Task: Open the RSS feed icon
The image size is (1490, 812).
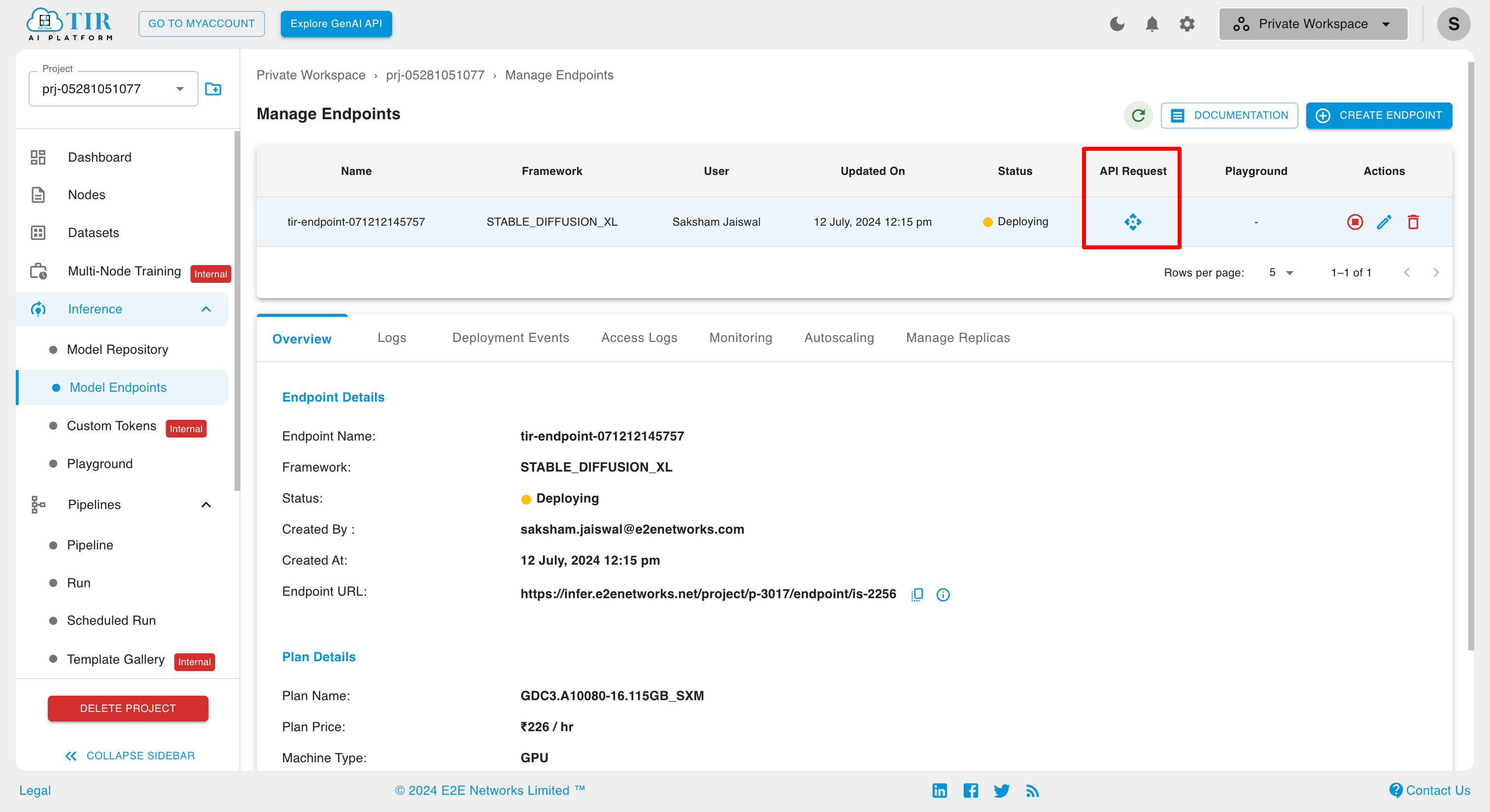Action: tap(1032, 790)
